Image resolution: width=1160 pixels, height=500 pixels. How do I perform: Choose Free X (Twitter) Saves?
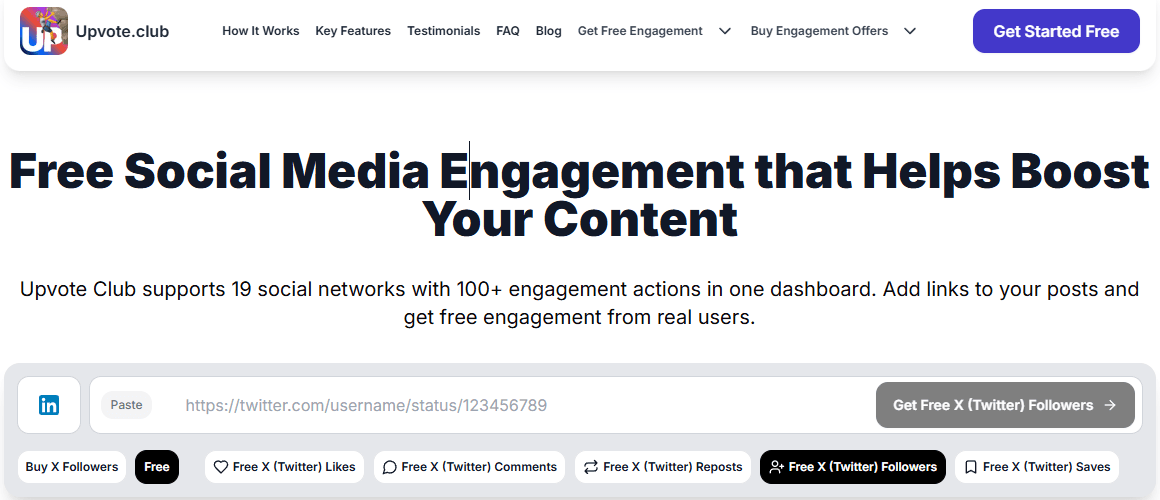[x=1037, y=467]
